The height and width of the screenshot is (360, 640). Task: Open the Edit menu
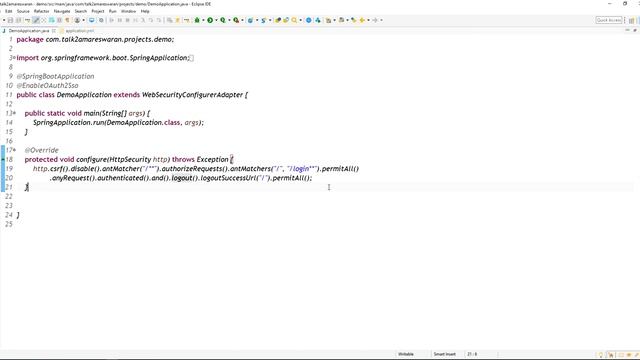click(x=9, y=11)
